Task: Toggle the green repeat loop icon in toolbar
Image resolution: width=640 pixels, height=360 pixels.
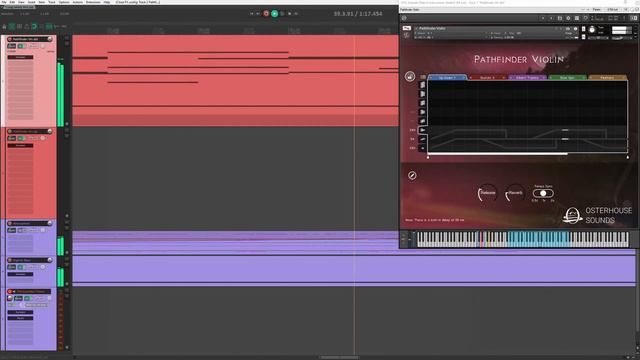Action: click(34, 27)
